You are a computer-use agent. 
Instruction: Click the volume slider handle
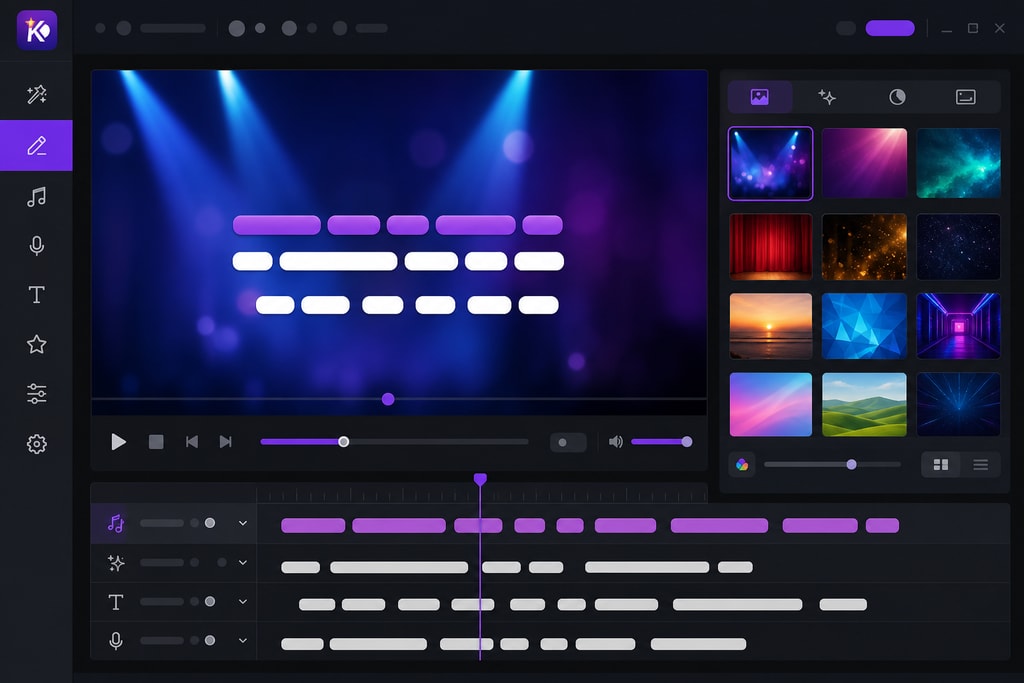point(686,442)
